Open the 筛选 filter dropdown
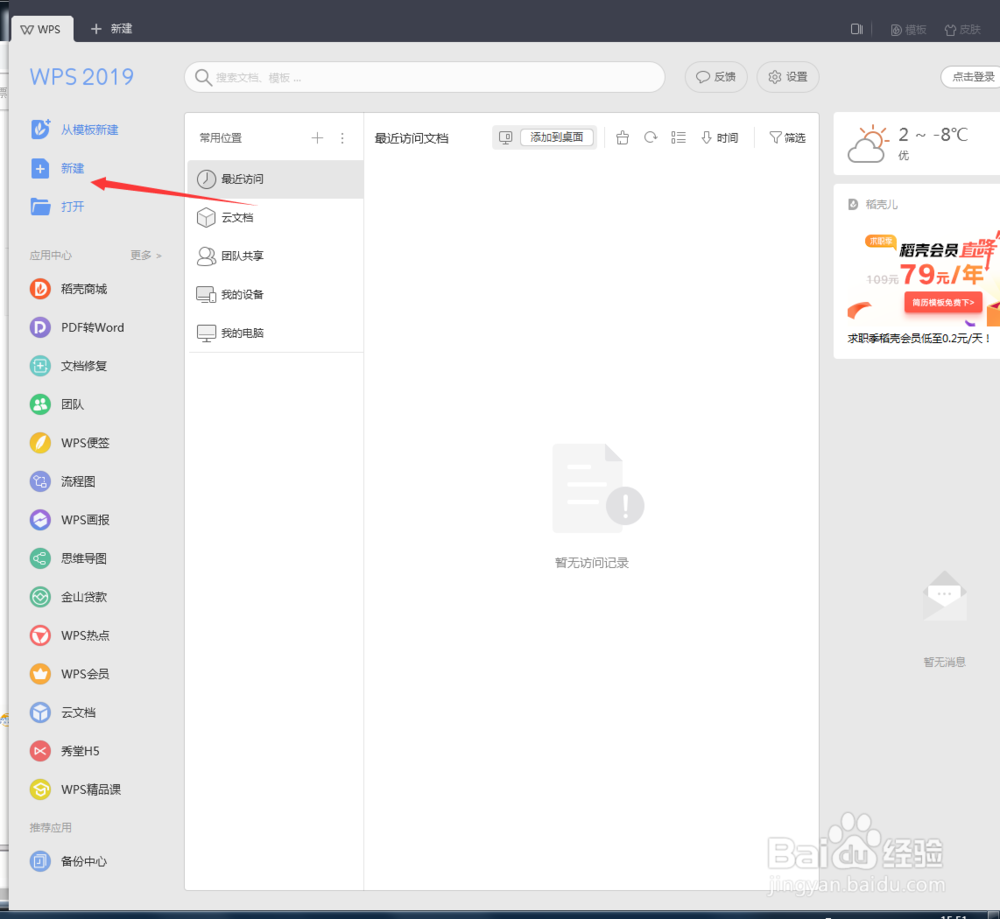Screen dimensions: 1000x919 click(x=788, y=138)
